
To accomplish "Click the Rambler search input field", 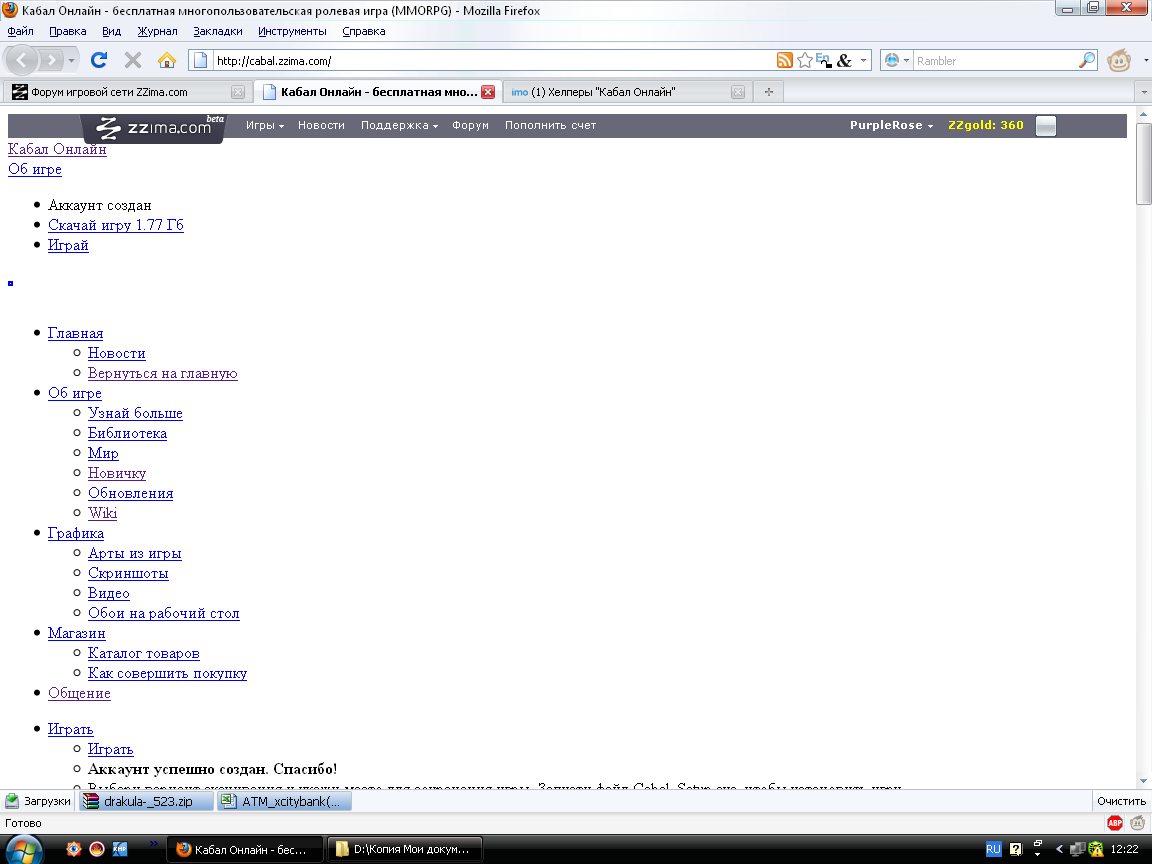I will (x=996, y=60).
